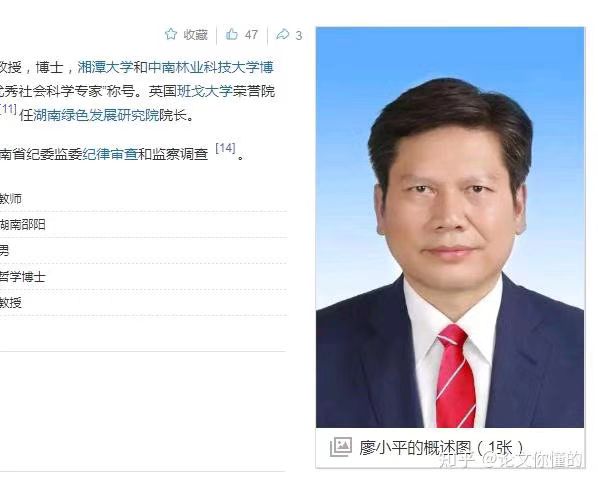
Task: Open the 湘潭大学 link
Action: pyautogui.click(x=105, y=67)
